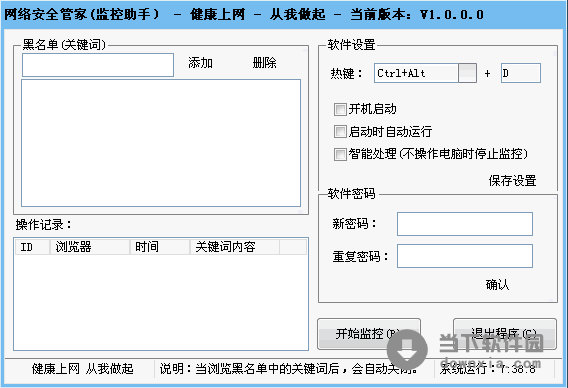Click the 热键 label
Image resolution: width=568 pixels, height=388 pixels.
(346, 74)
